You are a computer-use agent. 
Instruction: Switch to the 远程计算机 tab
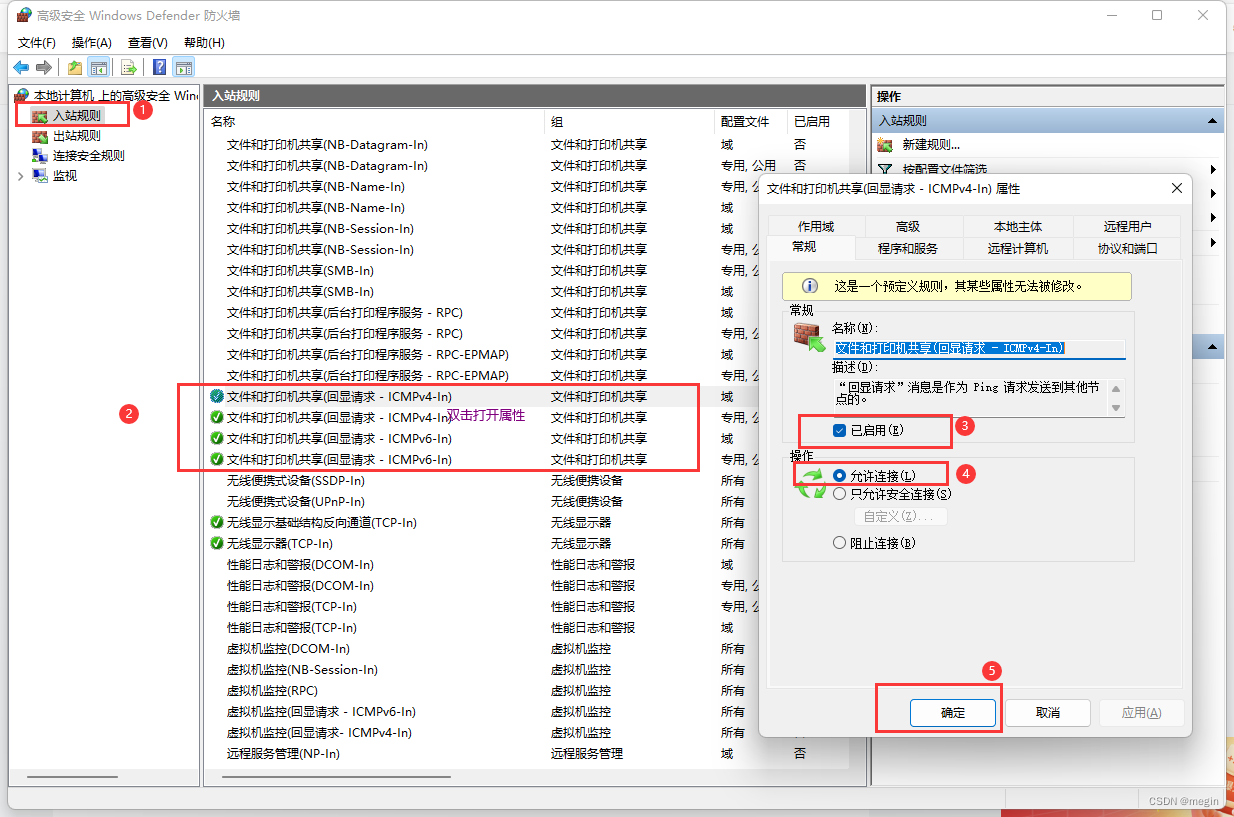tap(1018, 249)
